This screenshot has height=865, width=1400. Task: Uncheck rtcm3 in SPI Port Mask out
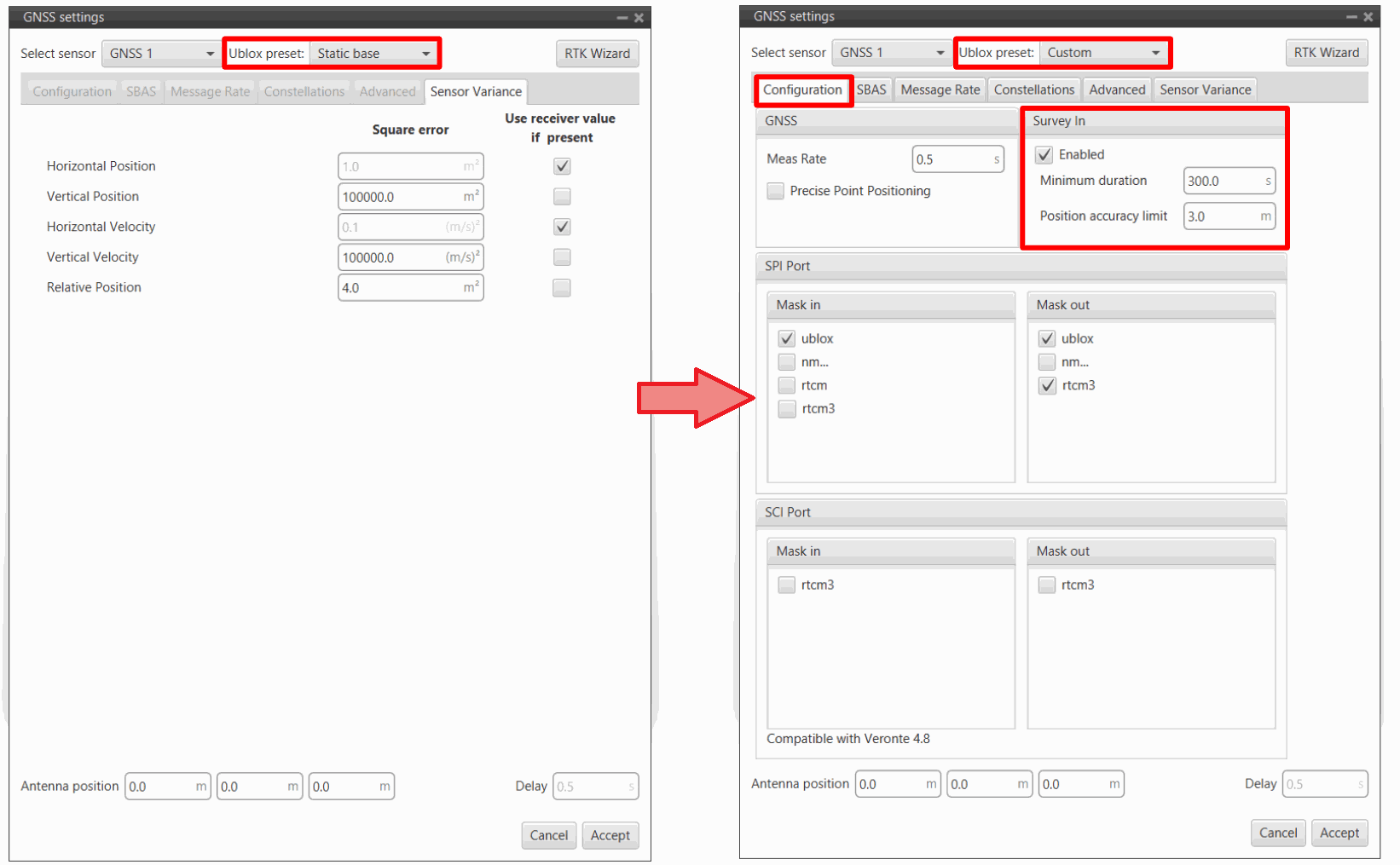tap(1047, 386)
